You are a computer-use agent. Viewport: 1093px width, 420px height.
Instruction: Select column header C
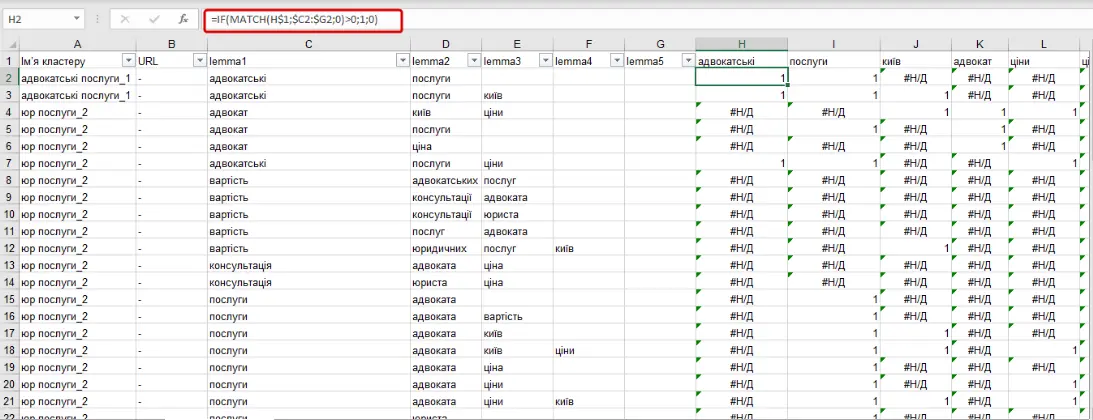pyautogui.click(x=308, y=45)
